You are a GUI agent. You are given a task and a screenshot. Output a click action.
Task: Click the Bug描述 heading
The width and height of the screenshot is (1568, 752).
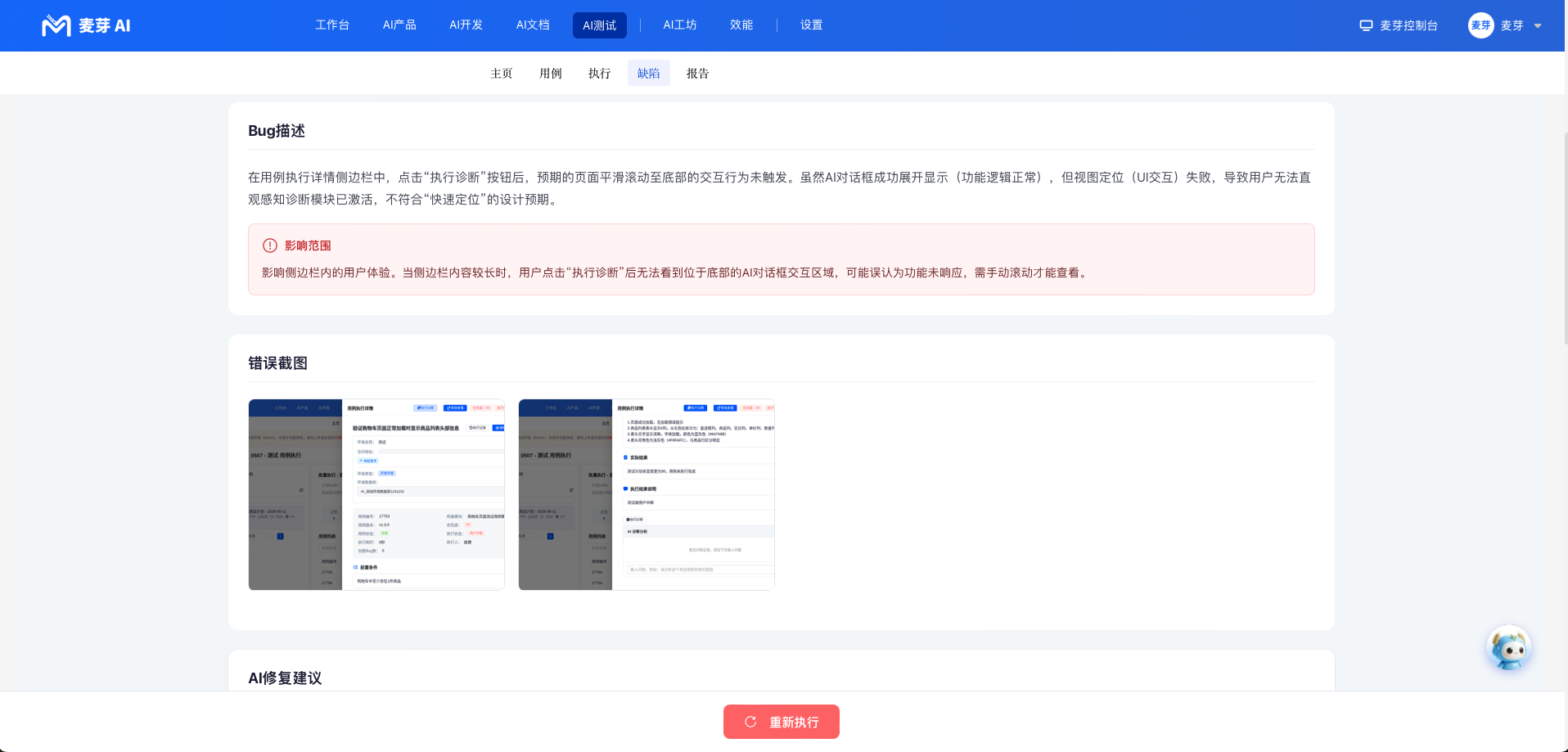[277, 131]
